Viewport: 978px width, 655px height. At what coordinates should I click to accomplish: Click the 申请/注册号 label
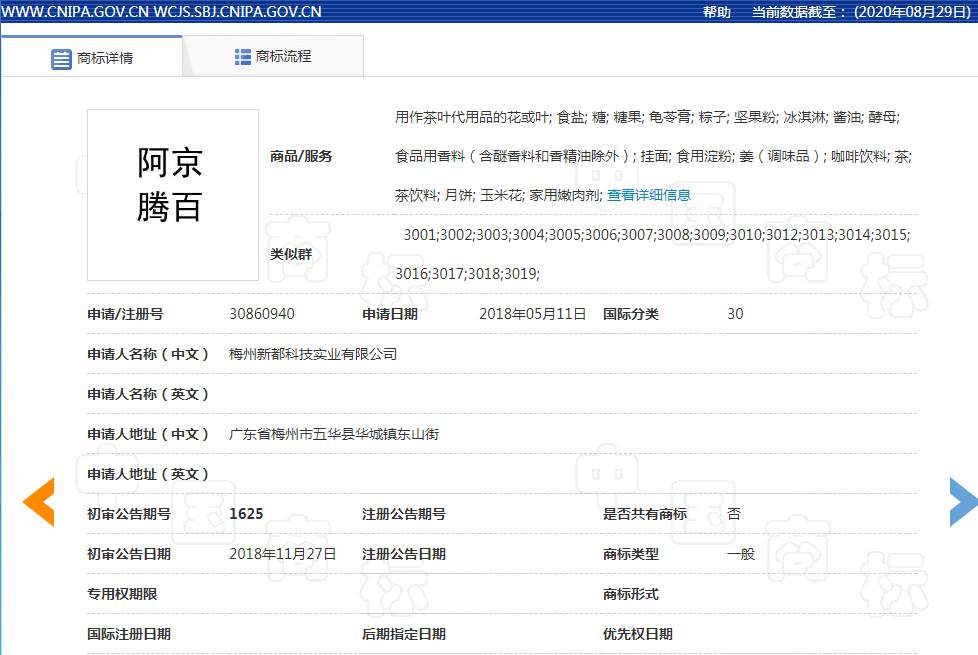[125, 314]
